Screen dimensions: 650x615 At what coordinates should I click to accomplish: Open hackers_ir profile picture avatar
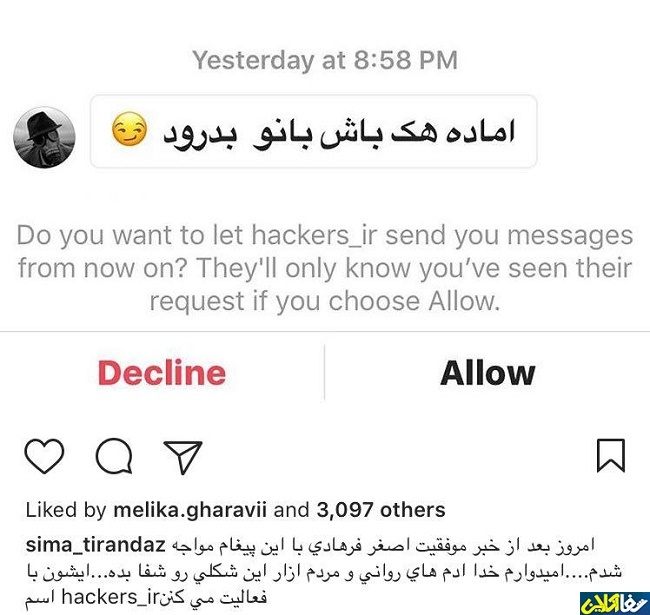[44, 137]
